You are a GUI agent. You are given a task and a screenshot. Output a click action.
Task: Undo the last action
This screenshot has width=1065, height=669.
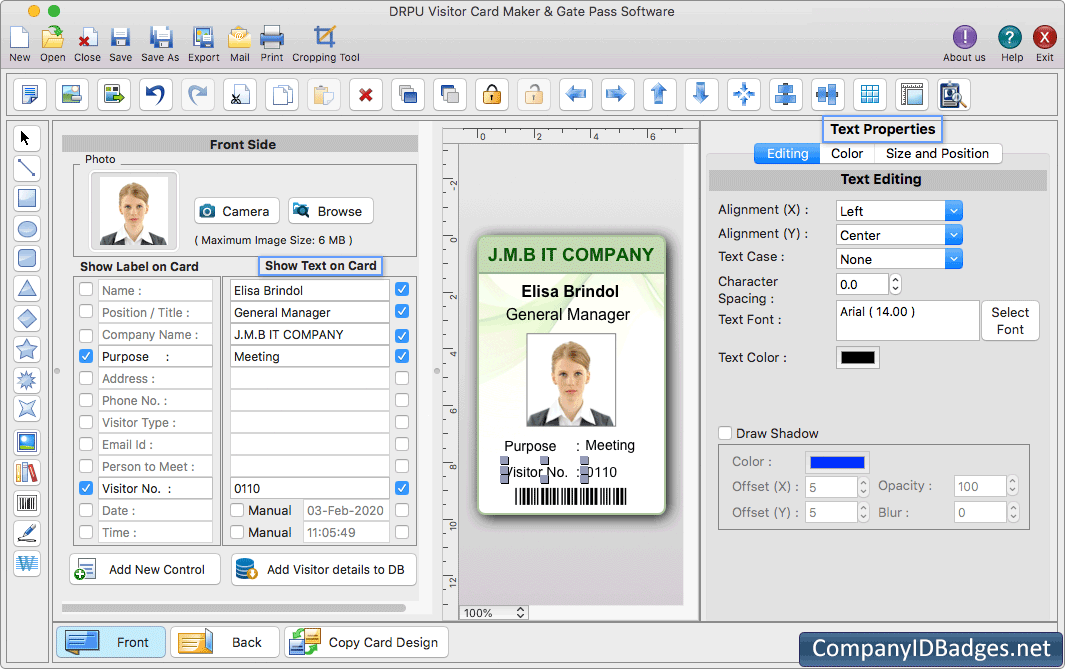156,94
